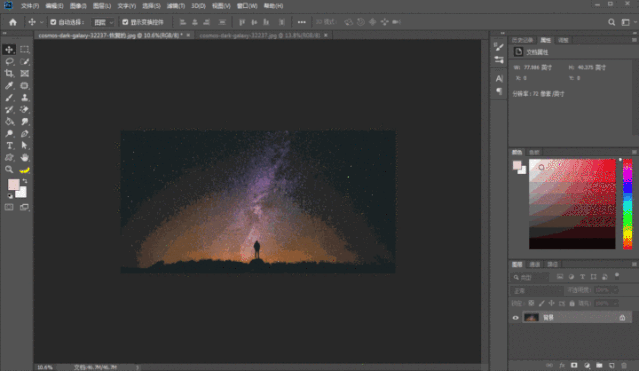
Task: Select the Paint Bucket tool
Action: click(9, 121)
